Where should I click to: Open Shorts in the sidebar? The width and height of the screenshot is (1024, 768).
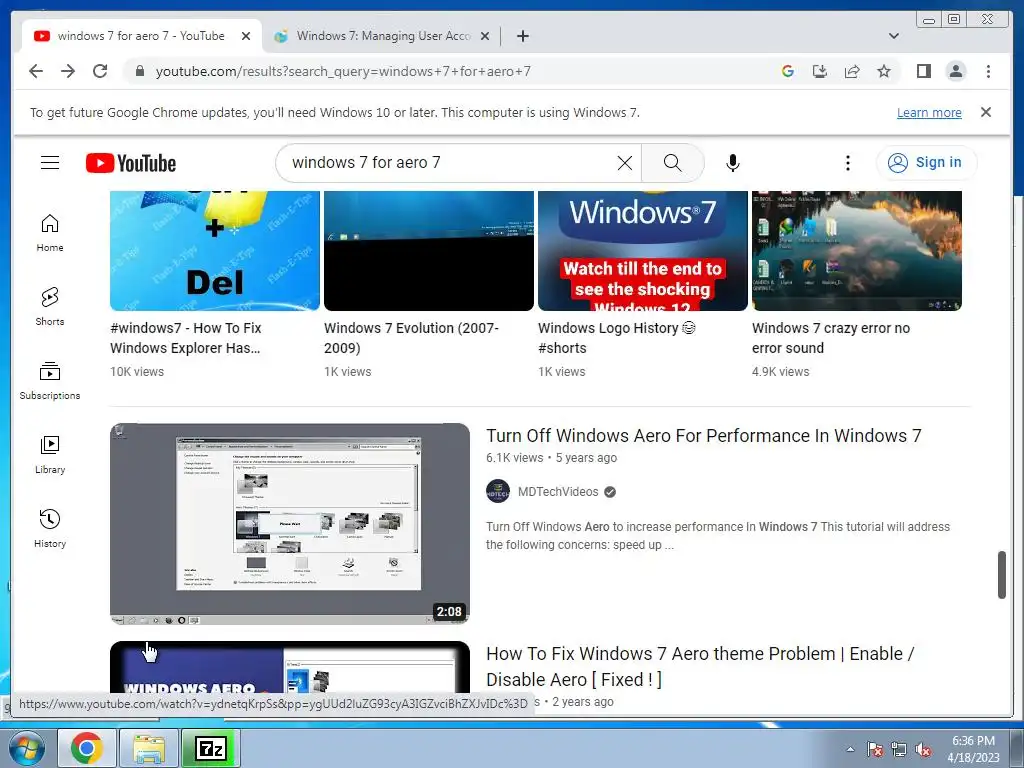[50, 307]
